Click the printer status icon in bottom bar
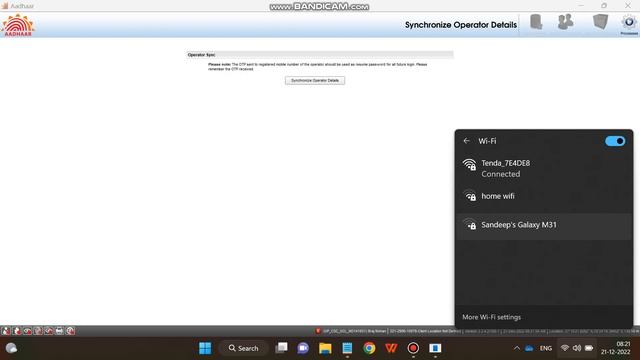Viewport: 640px width, 360px height. (x=59, y=331)
